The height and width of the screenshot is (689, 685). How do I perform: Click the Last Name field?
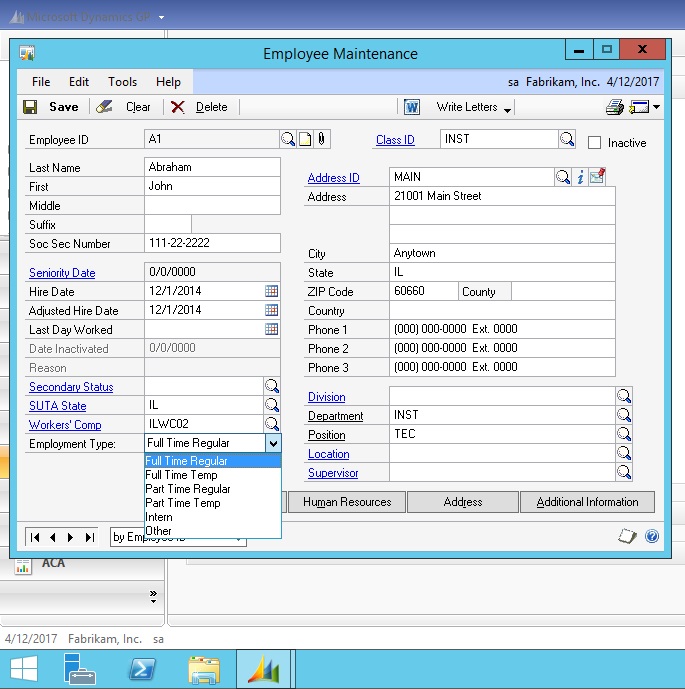point(212,167)
